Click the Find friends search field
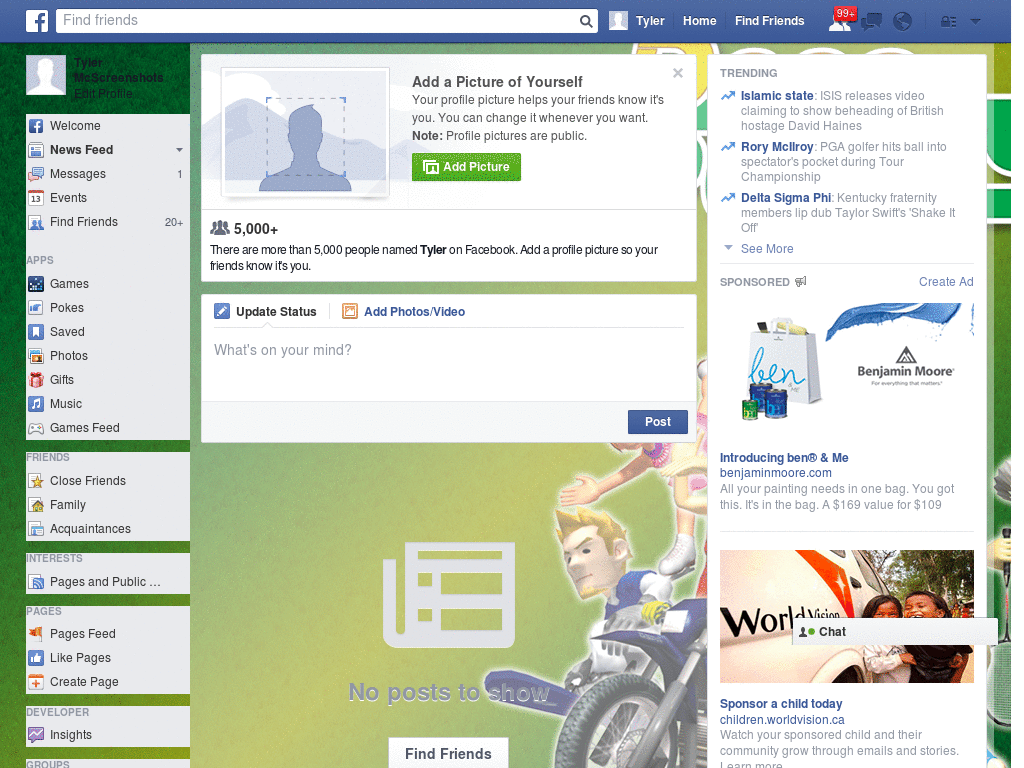This screenshot has height=768, width=1024. [318, 21]
